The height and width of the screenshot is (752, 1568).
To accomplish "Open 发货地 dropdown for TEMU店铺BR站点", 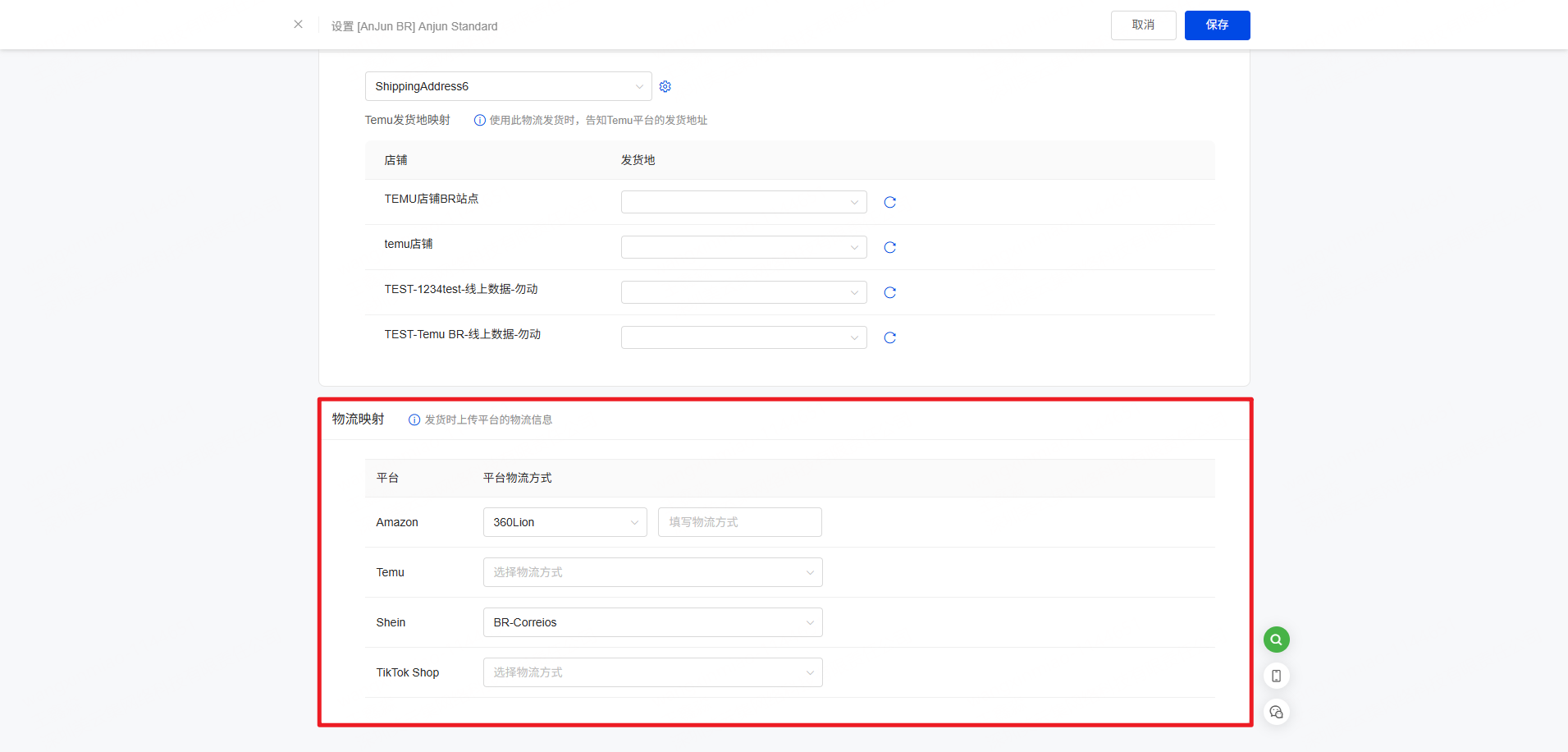I will [x=743, y=202].
